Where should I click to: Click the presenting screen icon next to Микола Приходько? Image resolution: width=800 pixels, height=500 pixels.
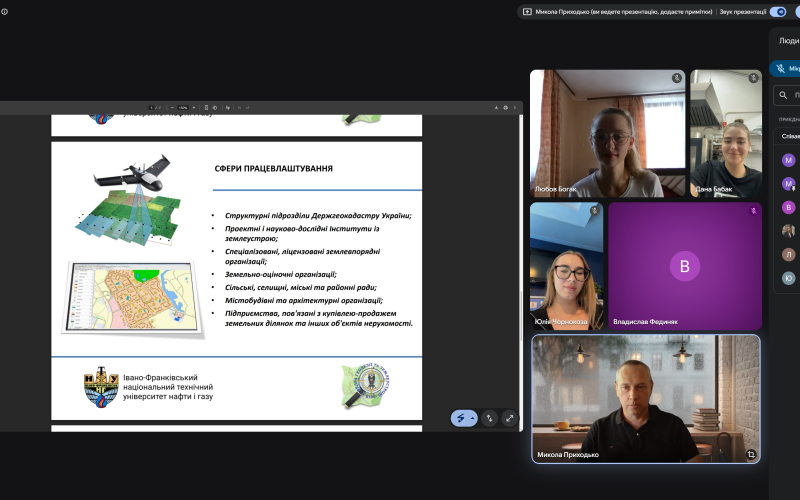(527, 11)
